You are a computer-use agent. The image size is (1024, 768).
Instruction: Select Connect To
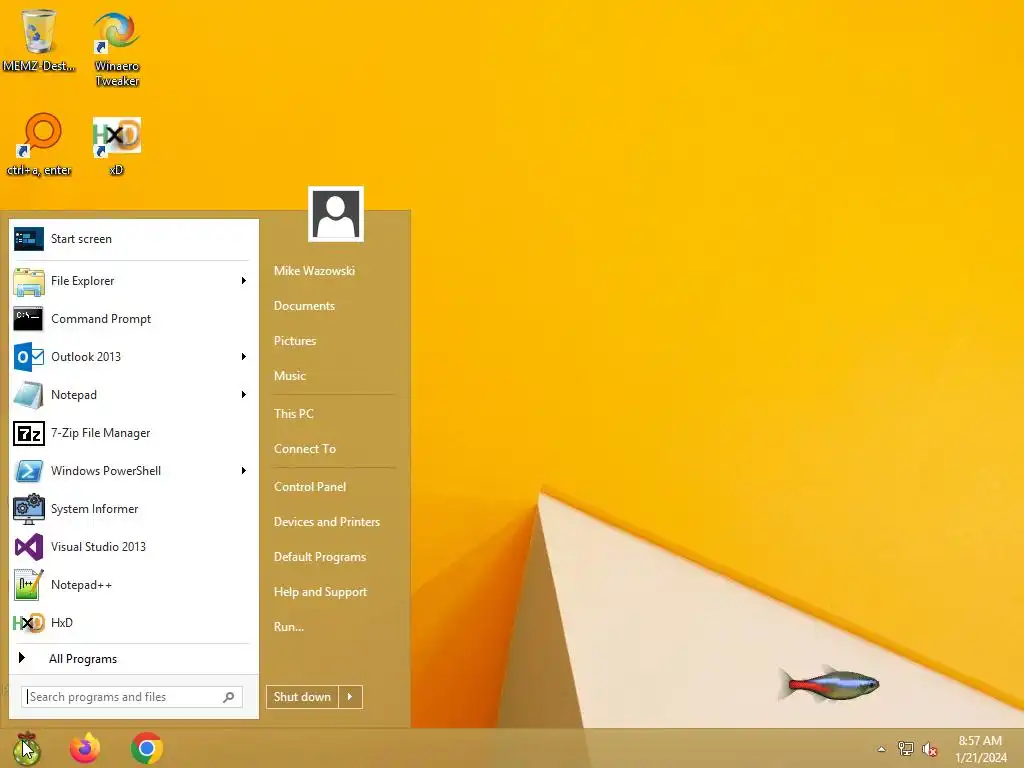click(305, 449)
